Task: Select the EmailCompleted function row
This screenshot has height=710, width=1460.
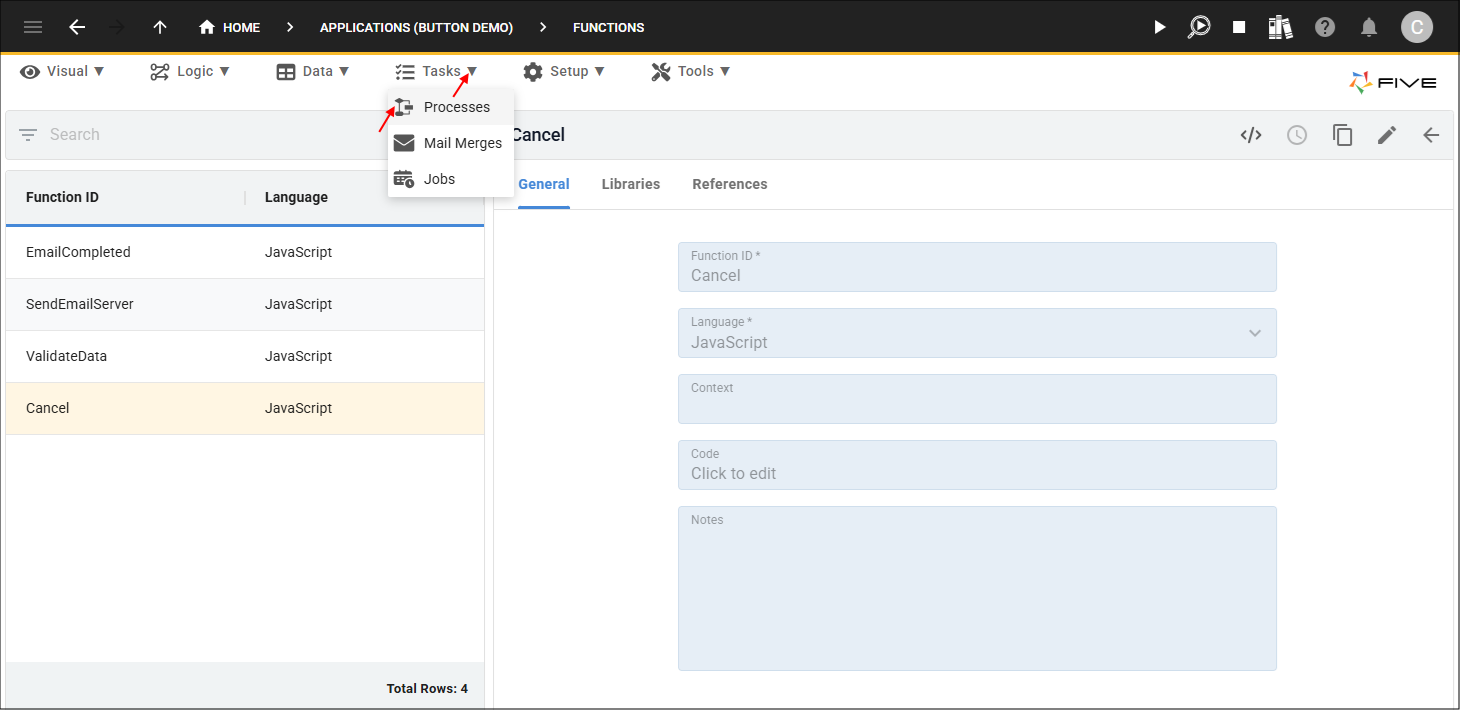Action: point(245,253)
